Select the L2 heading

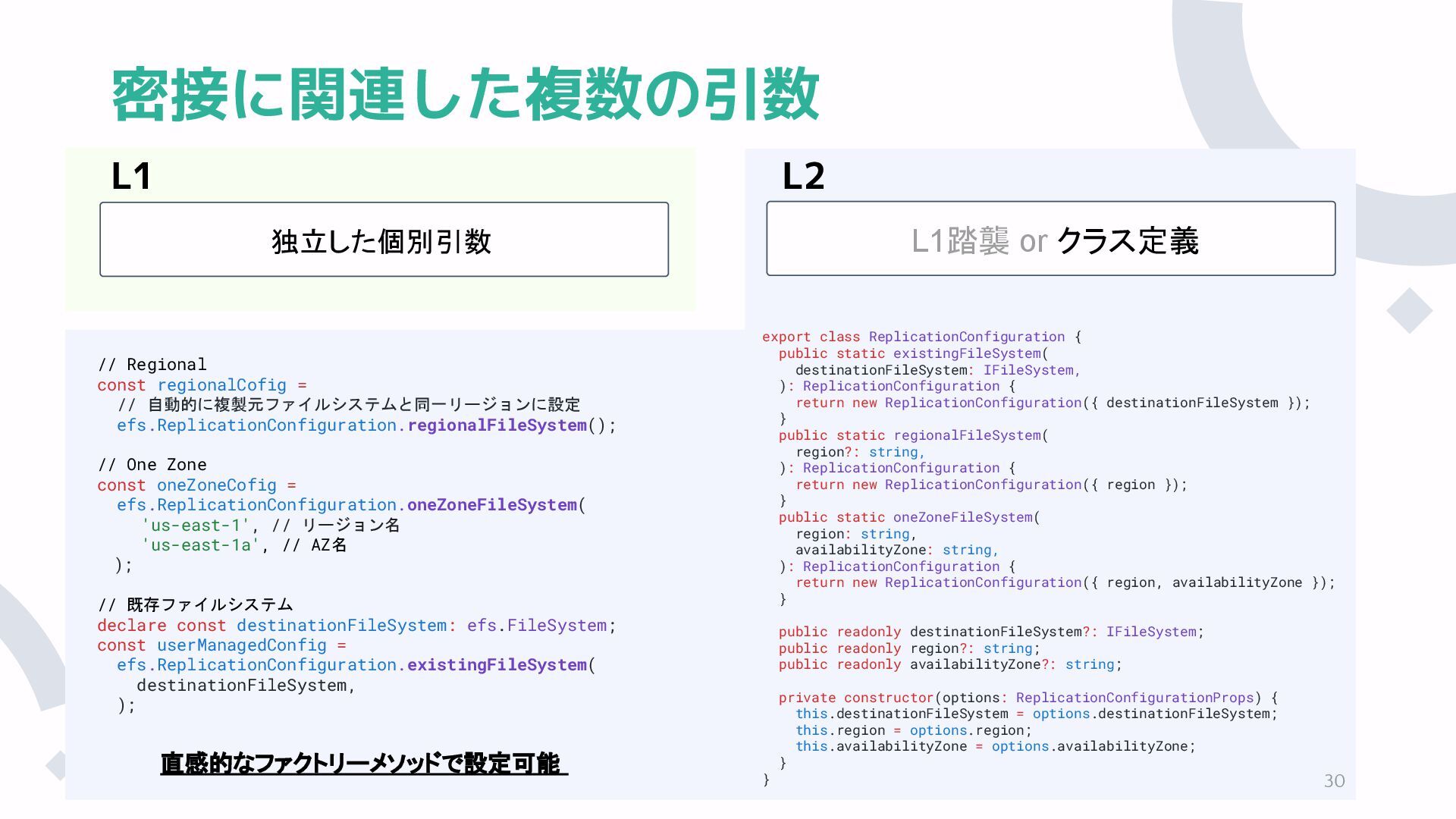[x=803, y=176]
